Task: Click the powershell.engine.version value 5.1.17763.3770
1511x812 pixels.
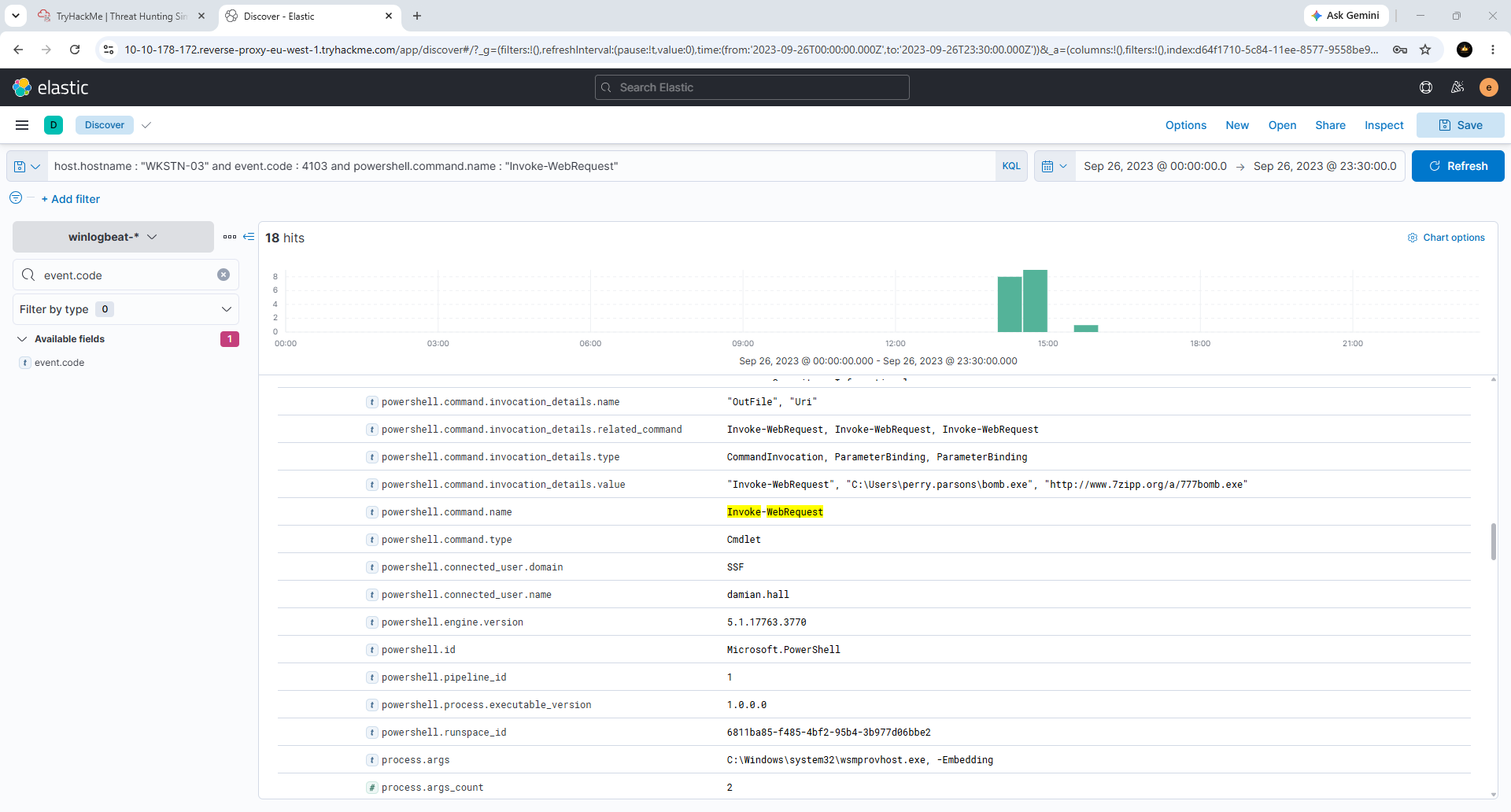Action: pos(767,622)
